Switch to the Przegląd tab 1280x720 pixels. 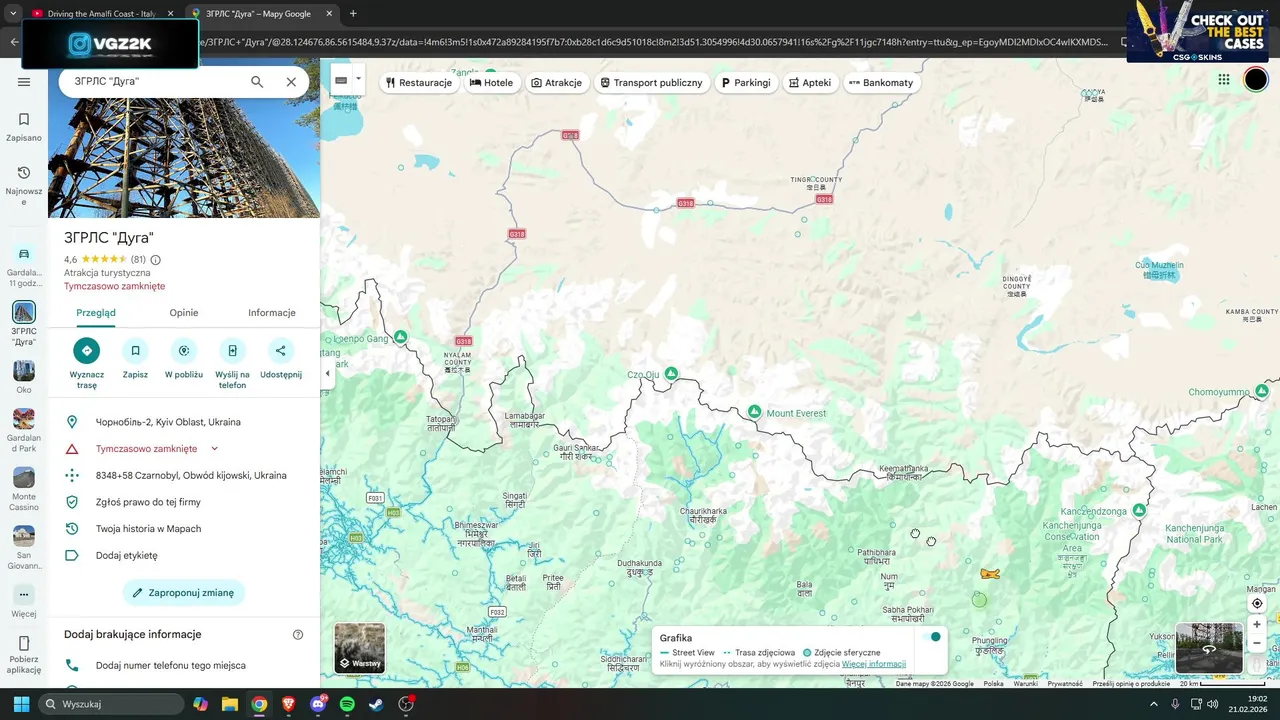[96, 313]
